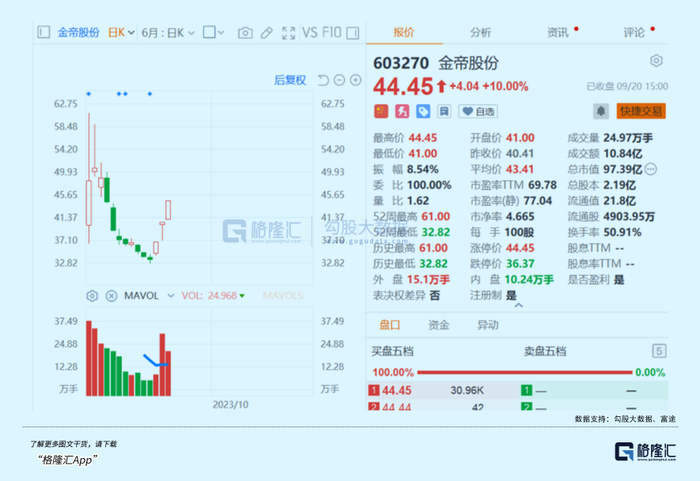Switch to the 异动 tab
The height and width of the screenshot is (481, 700).
click(488, 325)
